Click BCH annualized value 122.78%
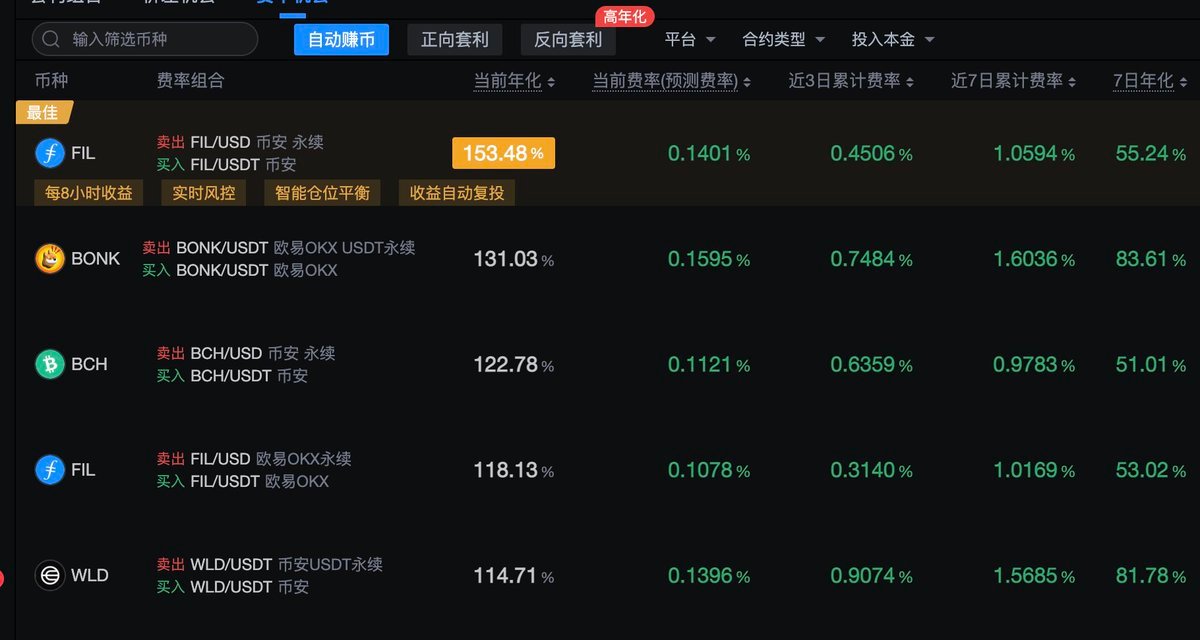Image resolution: width=1200 pixels, height=640 pixels. (513, 364)
